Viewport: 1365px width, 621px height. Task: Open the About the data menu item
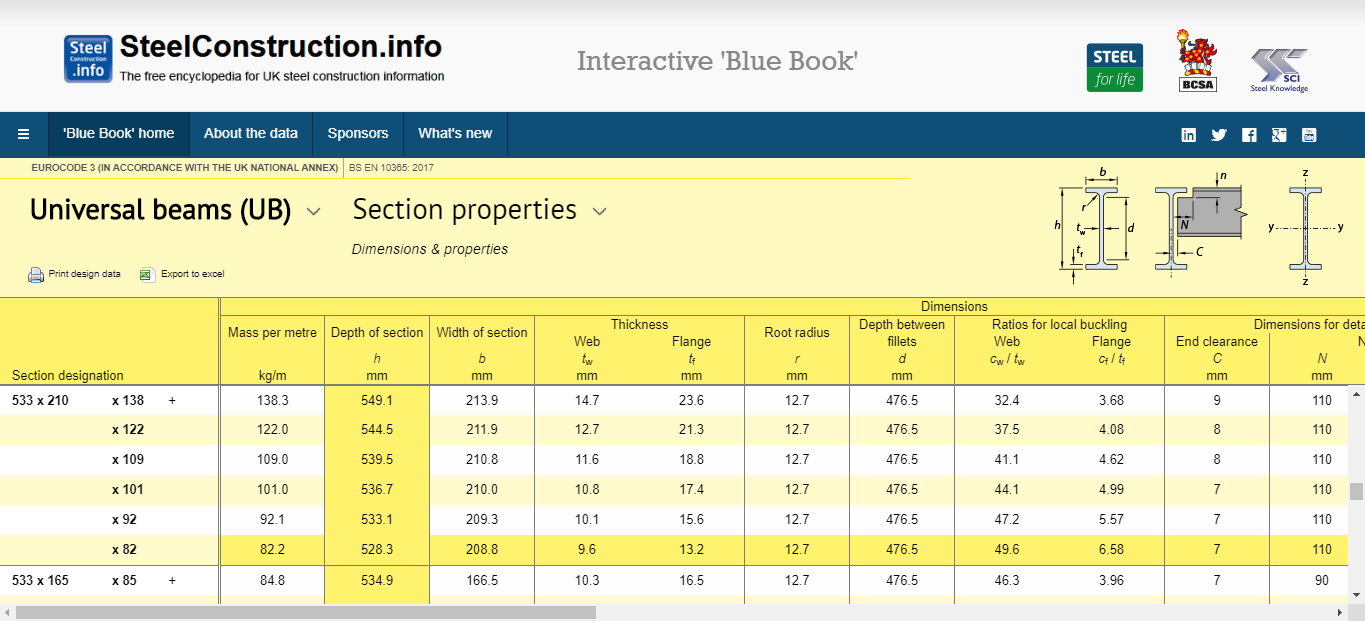(250, 134)
